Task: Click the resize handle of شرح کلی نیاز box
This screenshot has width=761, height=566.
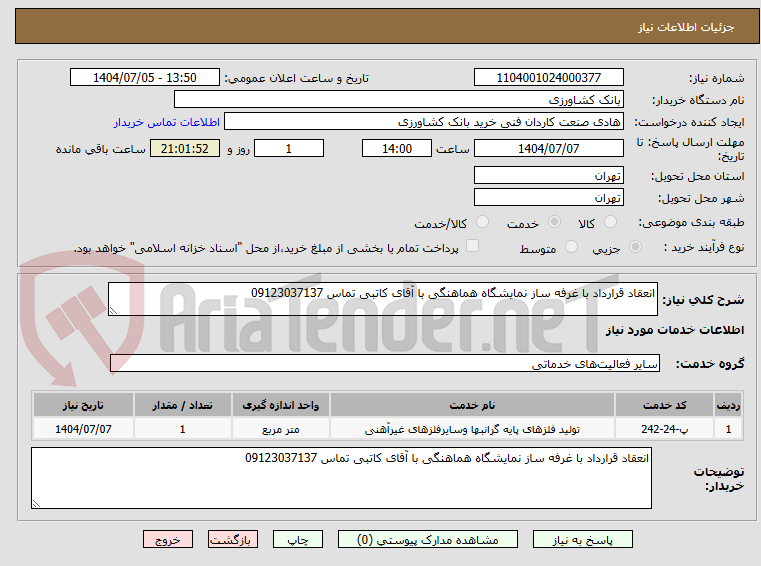Action: point(113,311)
